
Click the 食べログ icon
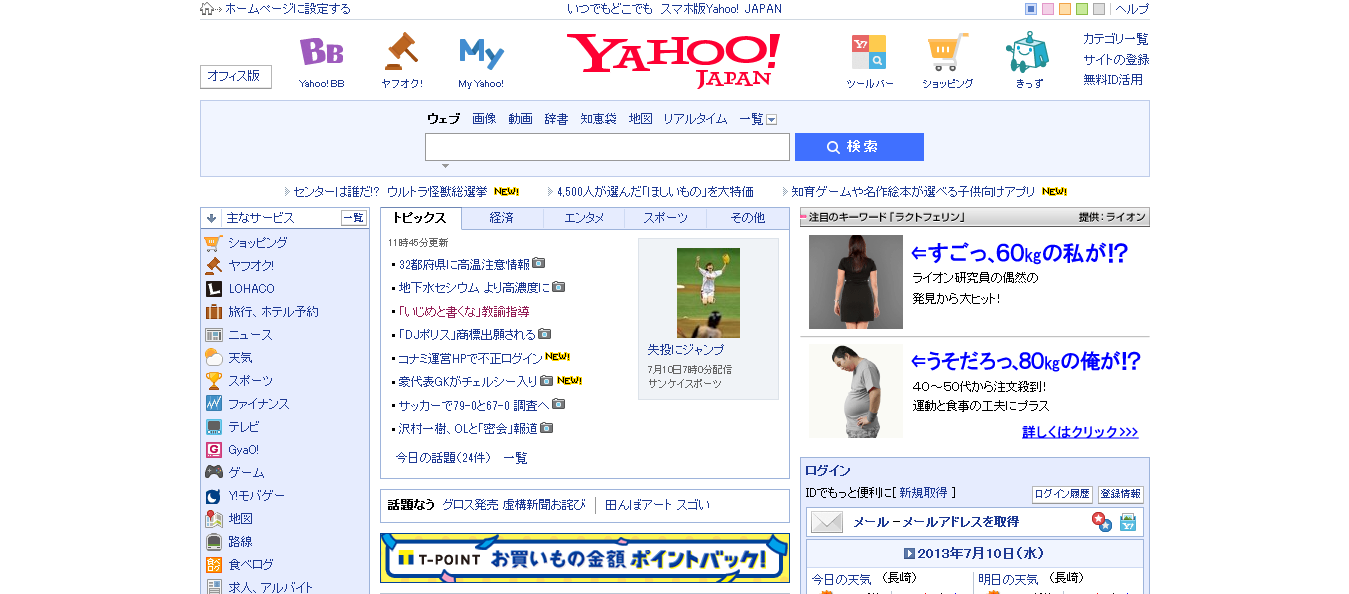pyautogui.click(x=213, y=565)
